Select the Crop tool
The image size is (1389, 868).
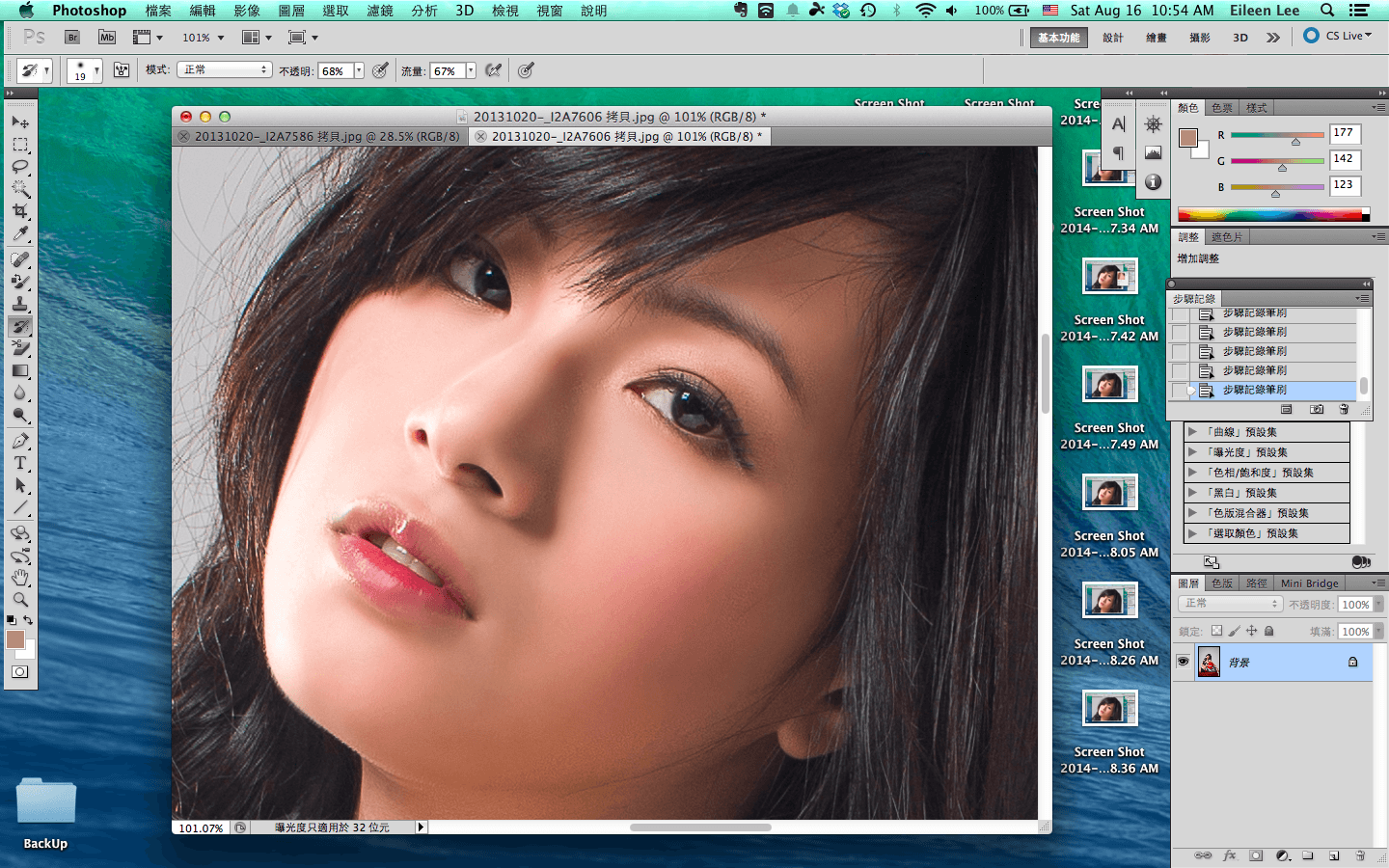pyautogui.click(x=20, y=211)
